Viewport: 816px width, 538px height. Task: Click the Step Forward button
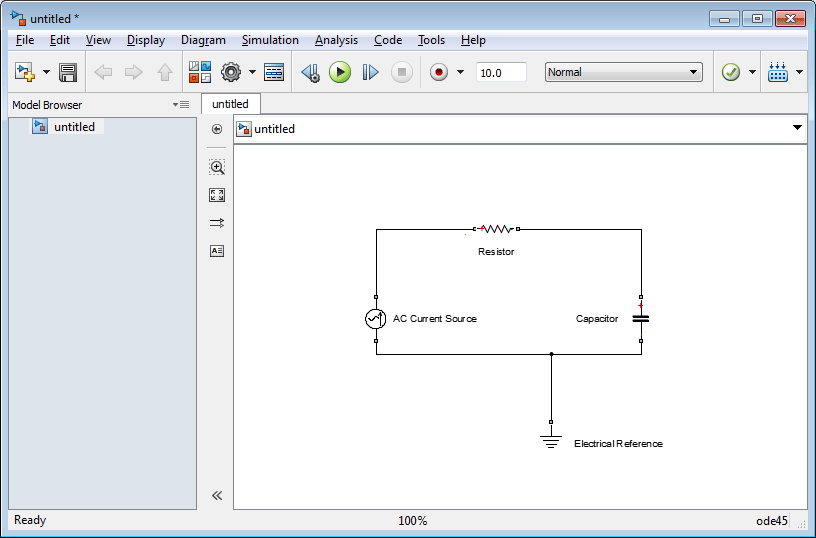(x=371, y=72)
